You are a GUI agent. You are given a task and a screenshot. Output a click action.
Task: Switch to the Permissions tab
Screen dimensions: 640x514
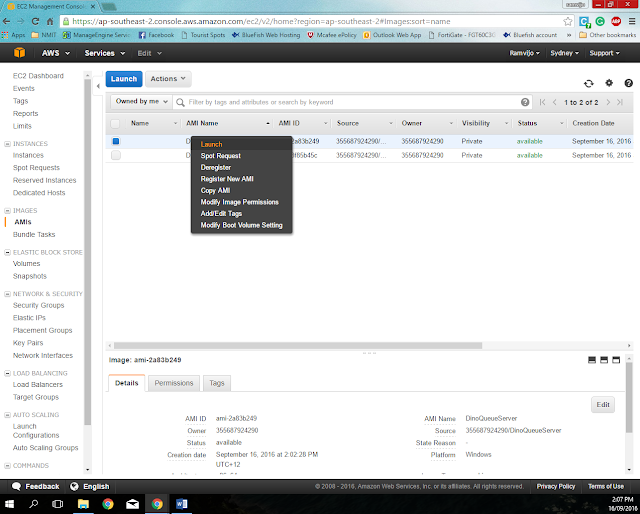(174, 383)
